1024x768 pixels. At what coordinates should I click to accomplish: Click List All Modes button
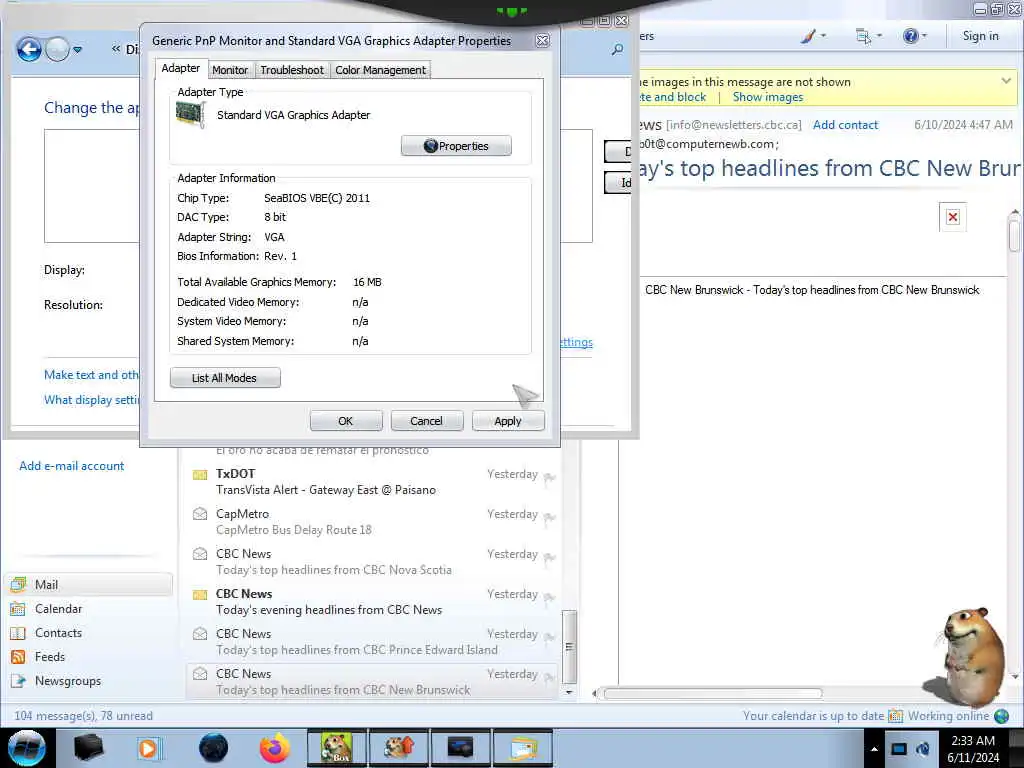(225, 377)
